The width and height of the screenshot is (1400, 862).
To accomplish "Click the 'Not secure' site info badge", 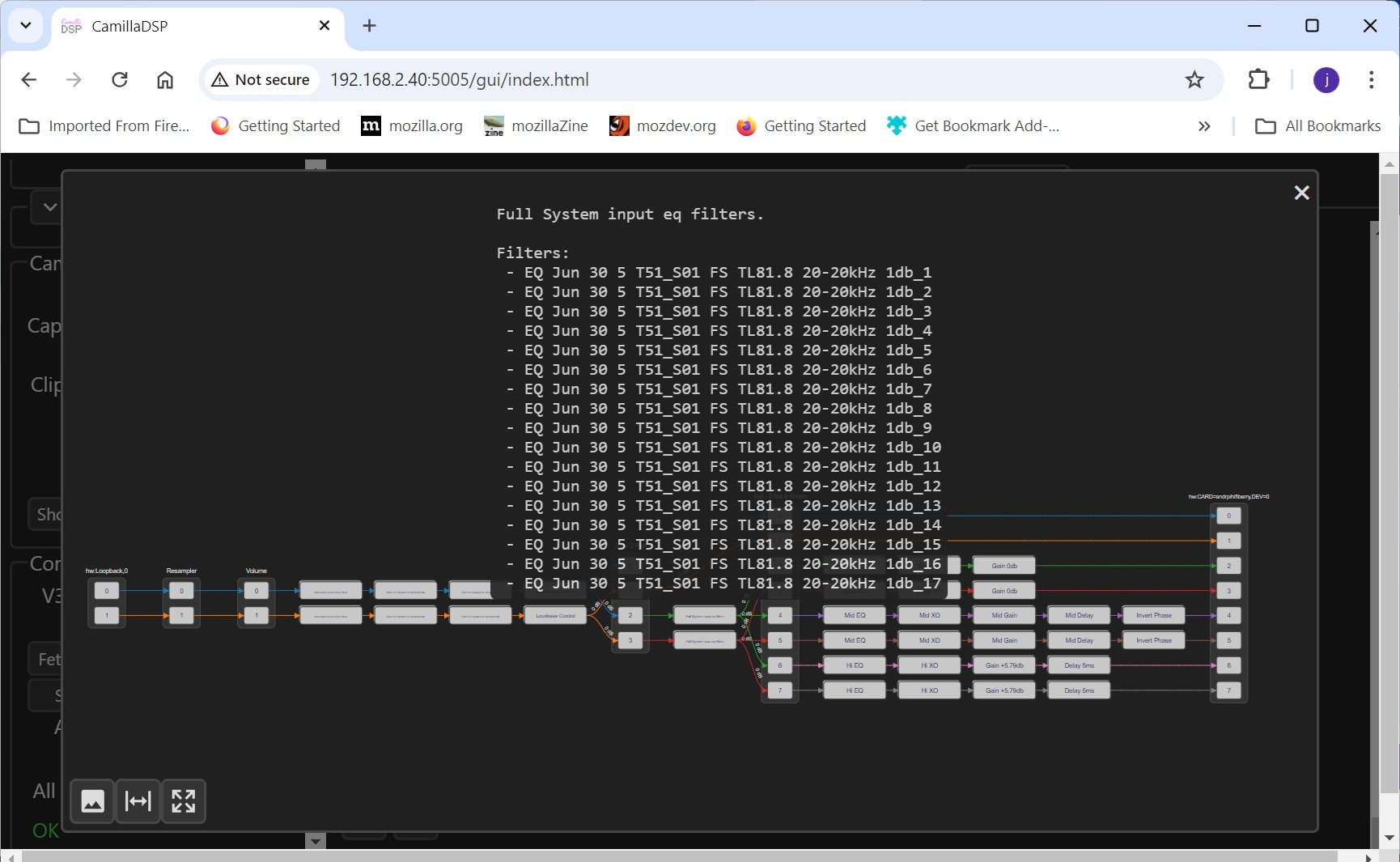I will (261, 79).
